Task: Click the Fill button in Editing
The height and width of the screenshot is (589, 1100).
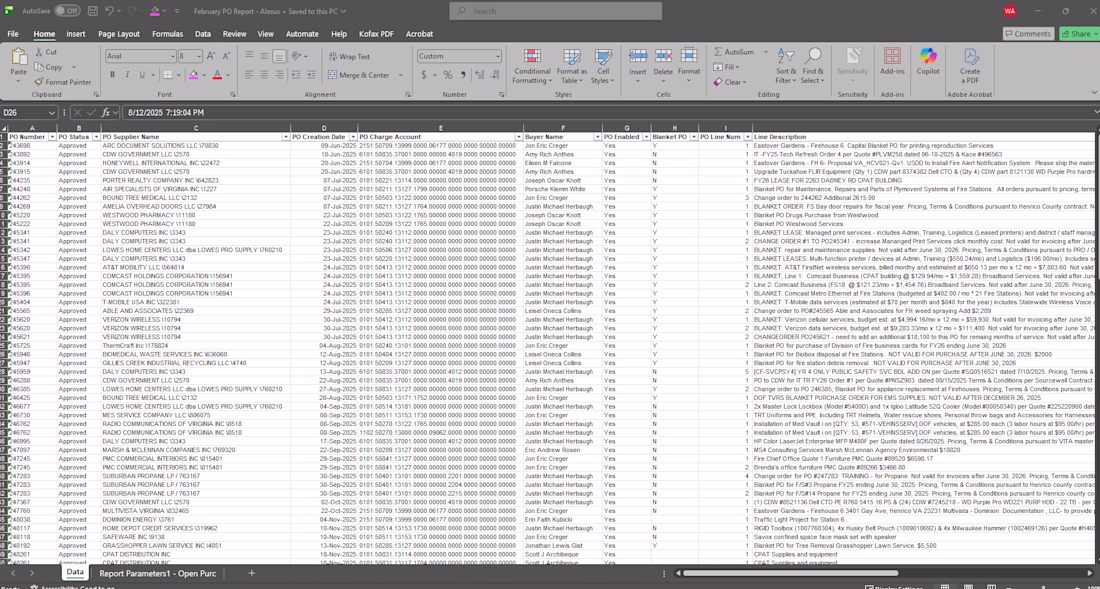Action: click(x=726, y=67)
